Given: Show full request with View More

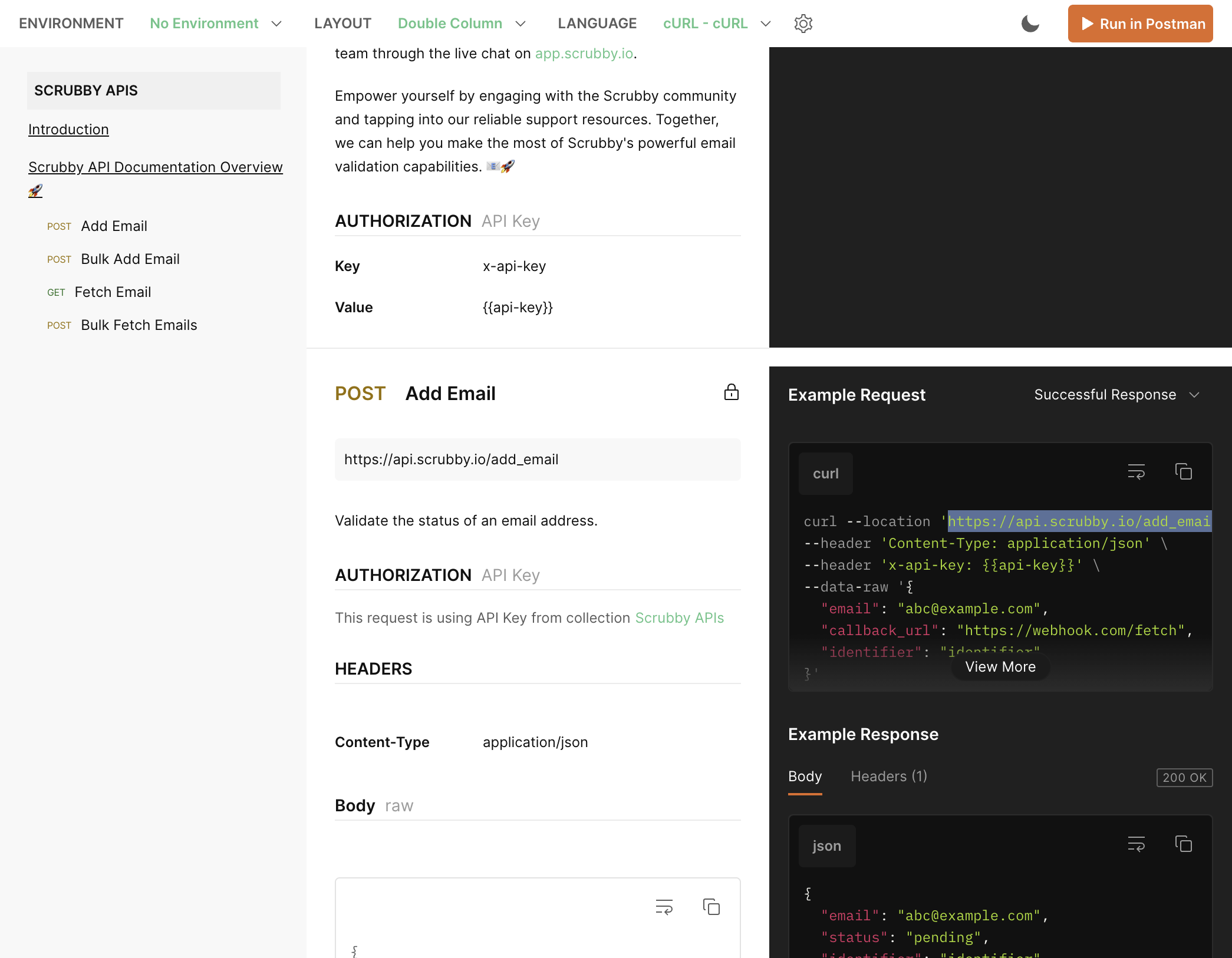Looking at the screenshot, I should (1000, 667).
